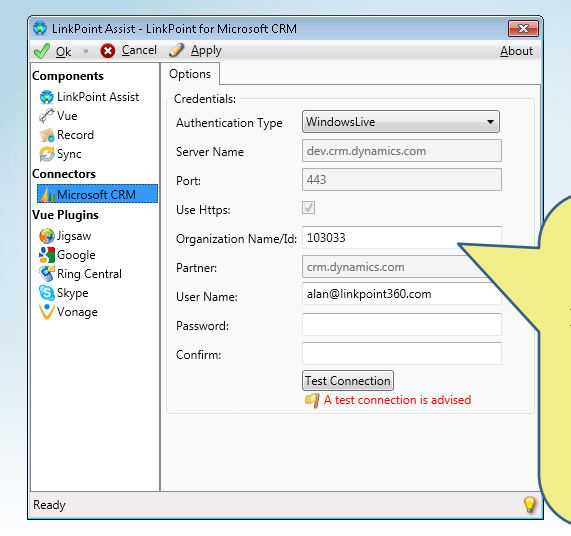
Task: Click the Organization Name/Id field
Action: (402, 237)
